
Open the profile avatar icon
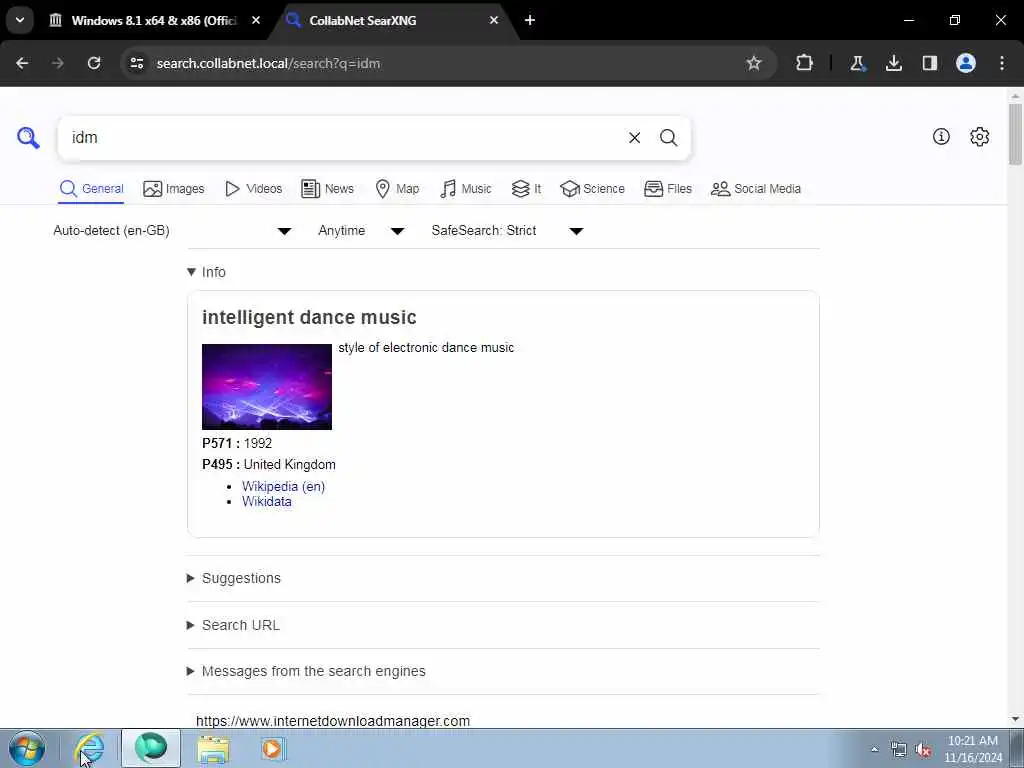click(x=966, y=63)
